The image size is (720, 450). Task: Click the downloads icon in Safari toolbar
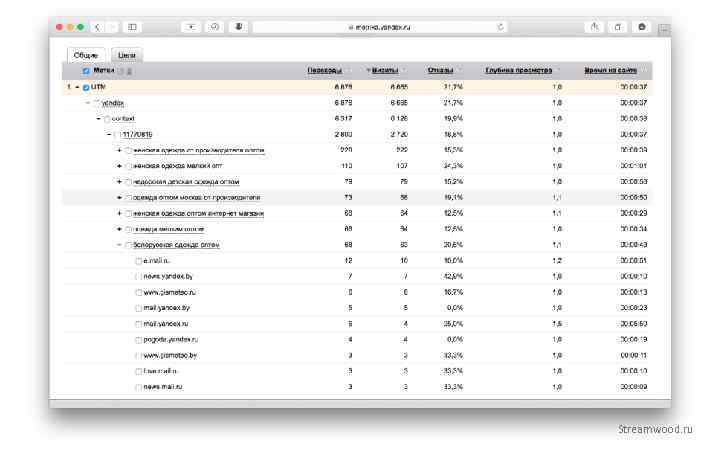[642, 26]
